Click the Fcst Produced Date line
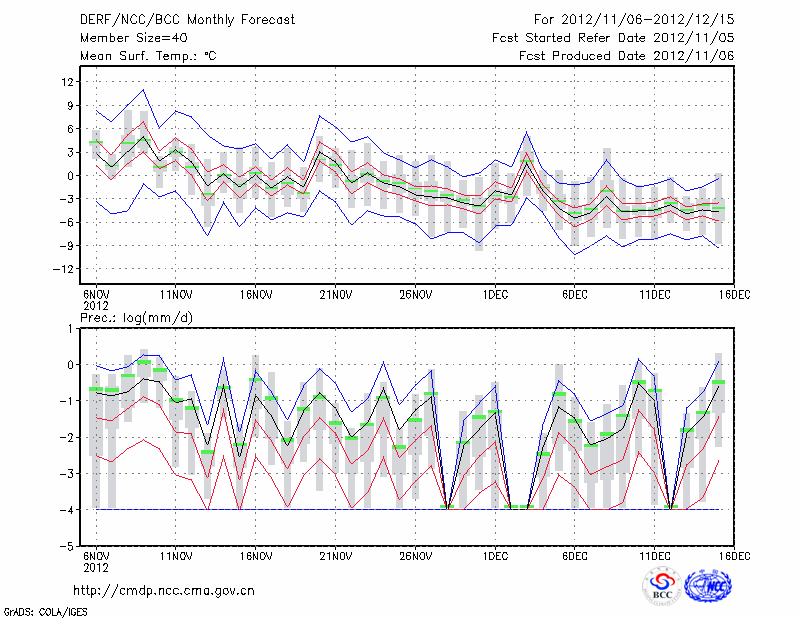The width and height of the screenshot is (800, 618). click(626, 56)
